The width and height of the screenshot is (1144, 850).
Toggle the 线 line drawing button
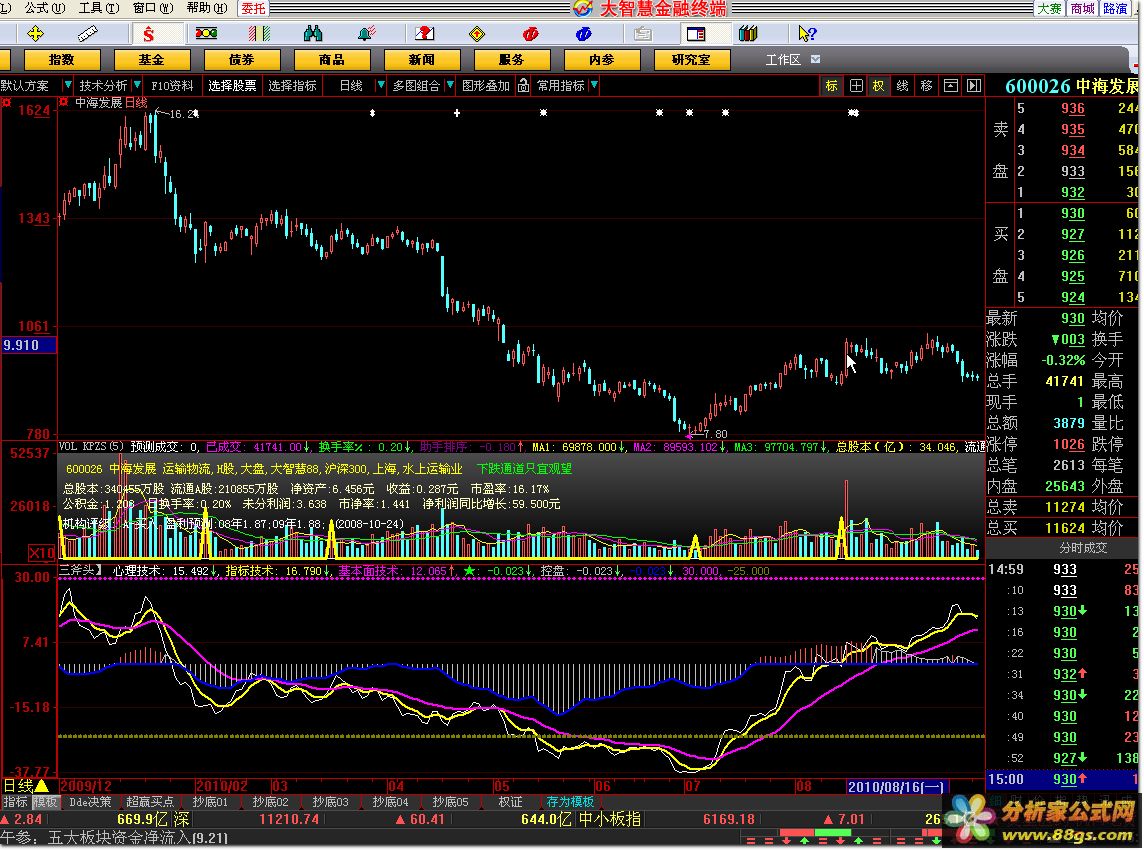pos(903,85)
